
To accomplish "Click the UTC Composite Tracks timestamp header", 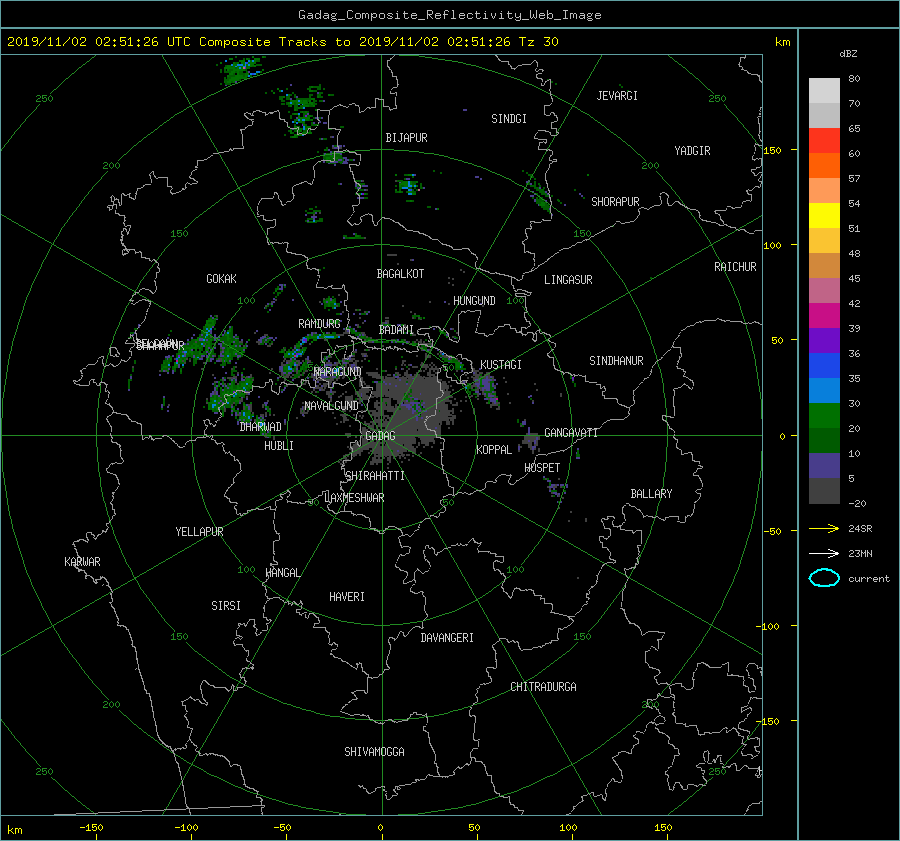I will [x=282, y=42].
